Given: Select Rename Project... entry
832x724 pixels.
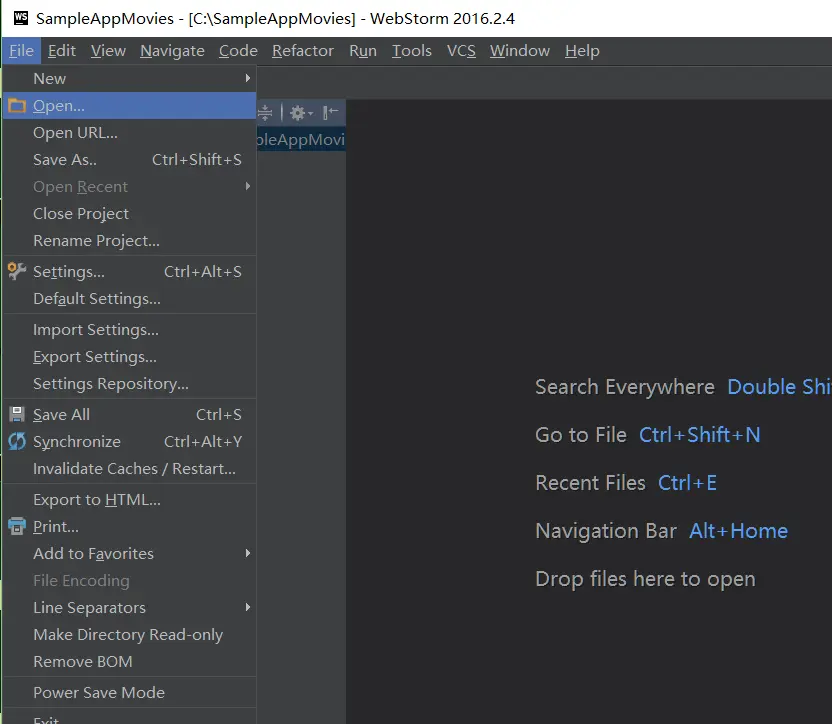Looking at the screenshot, I should pyautogui.click(x=129, y=240).
